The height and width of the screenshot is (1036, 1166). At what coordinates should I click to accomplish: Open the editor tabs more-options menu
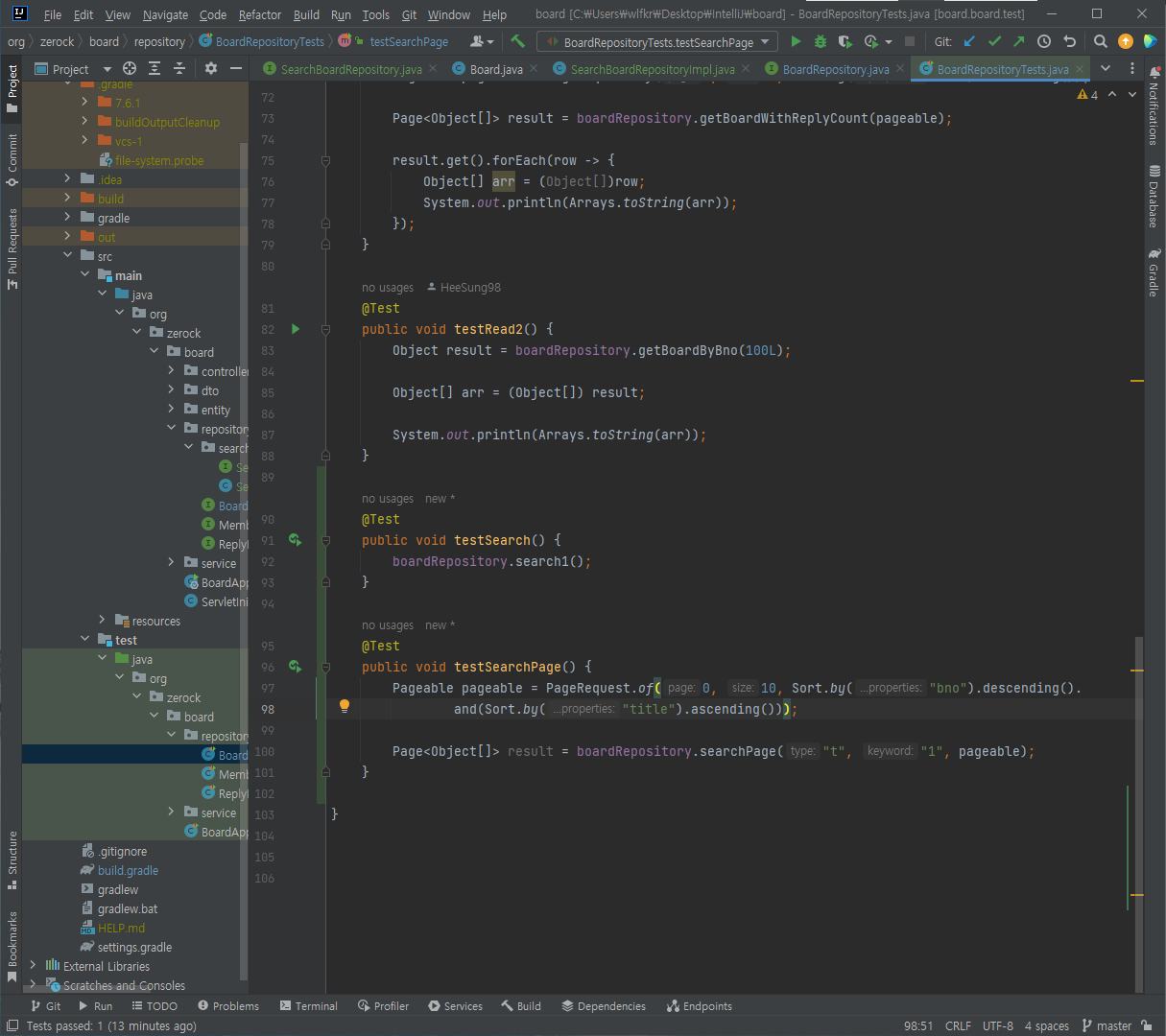coord(1132,68)
